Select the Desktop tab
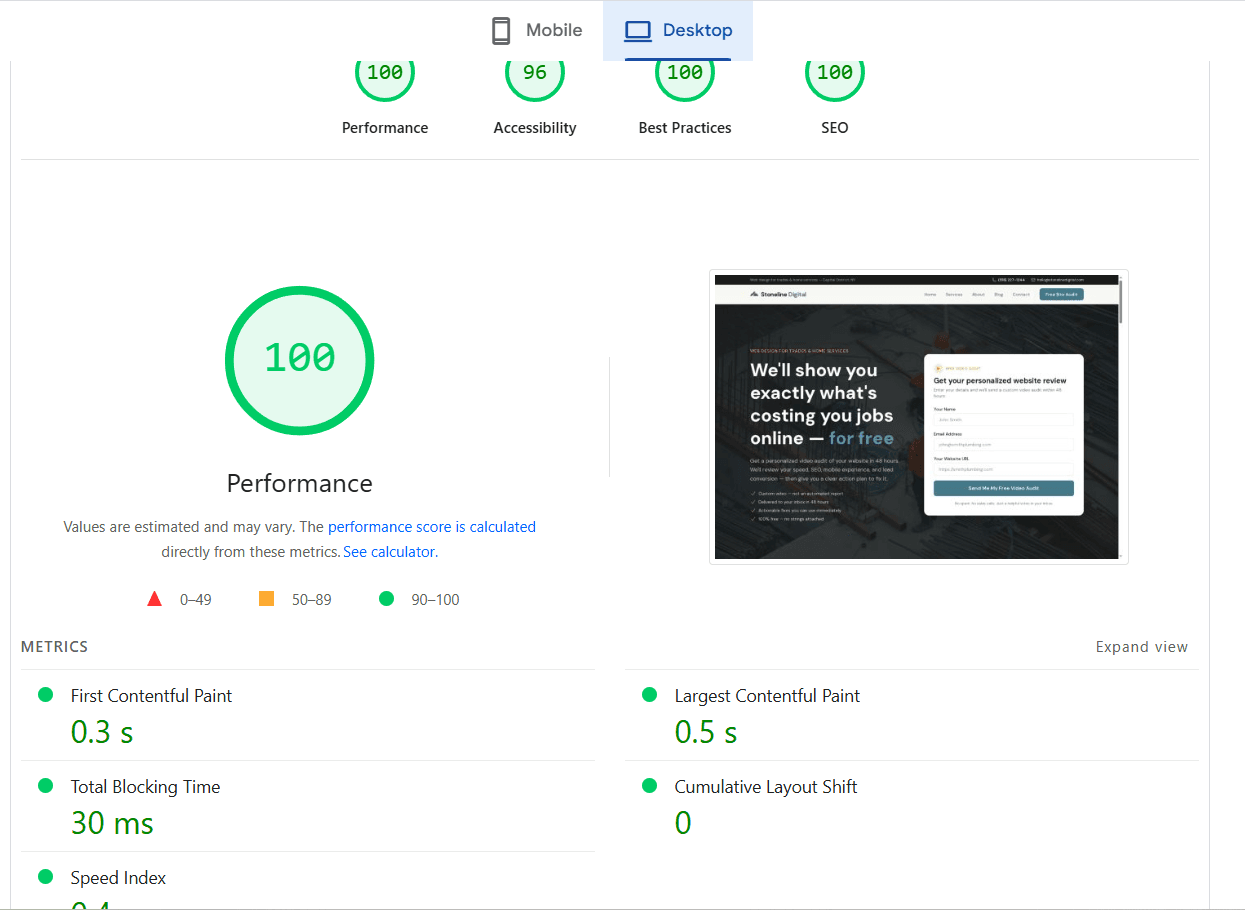1245x910 pixels. (x=678, y=31)
